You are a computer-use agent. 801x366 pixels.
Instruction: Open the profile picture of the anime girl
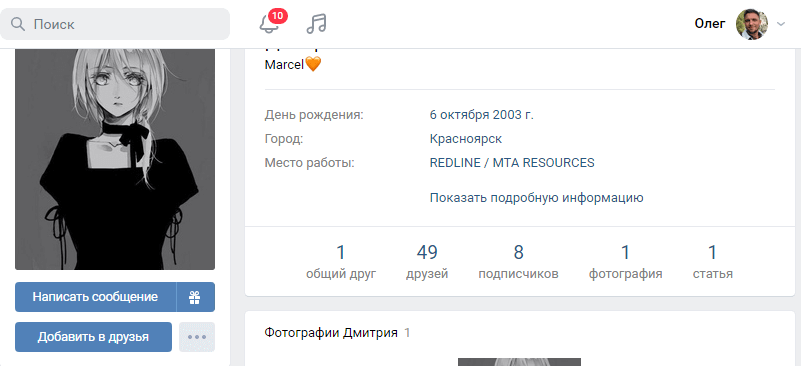[x=115, y=159]
